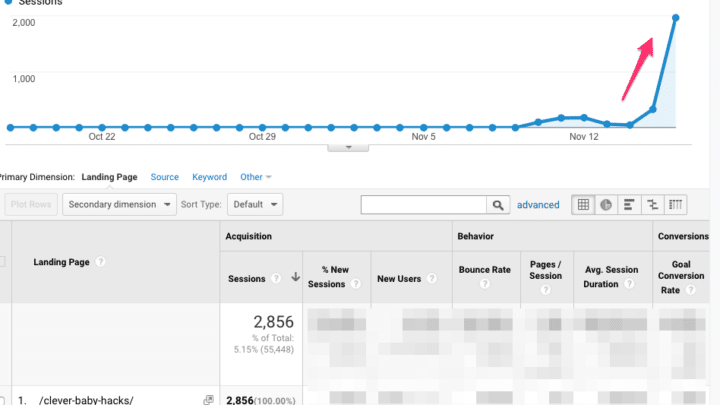Expand the Other primary dimension menu
This screenshot has height=405, width=720.
pyautogui.click(x=256, y=177)
